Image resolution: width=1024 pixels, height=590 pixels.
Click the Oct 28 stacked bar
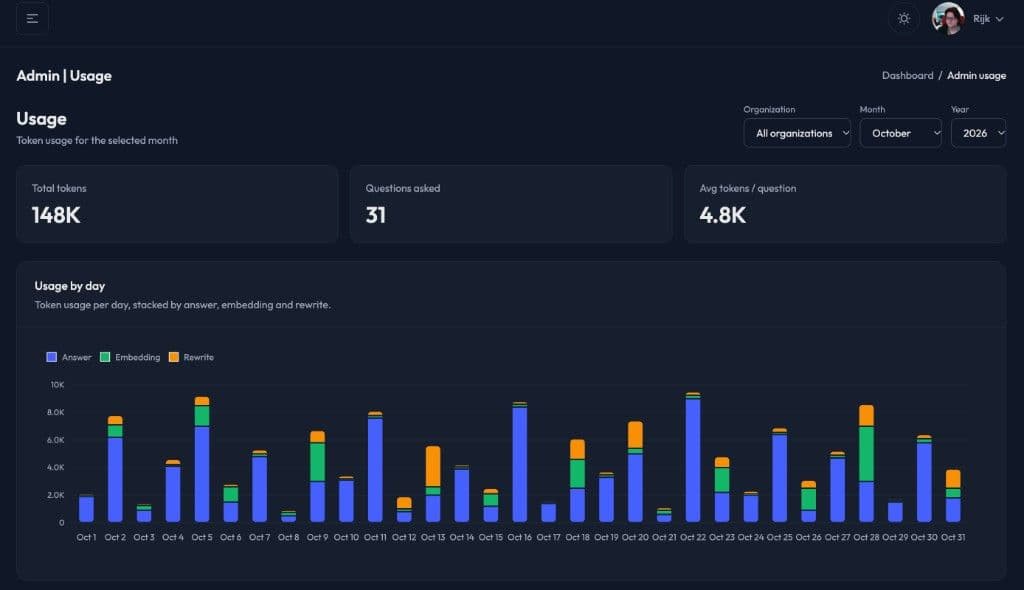(x=866, y=463)
